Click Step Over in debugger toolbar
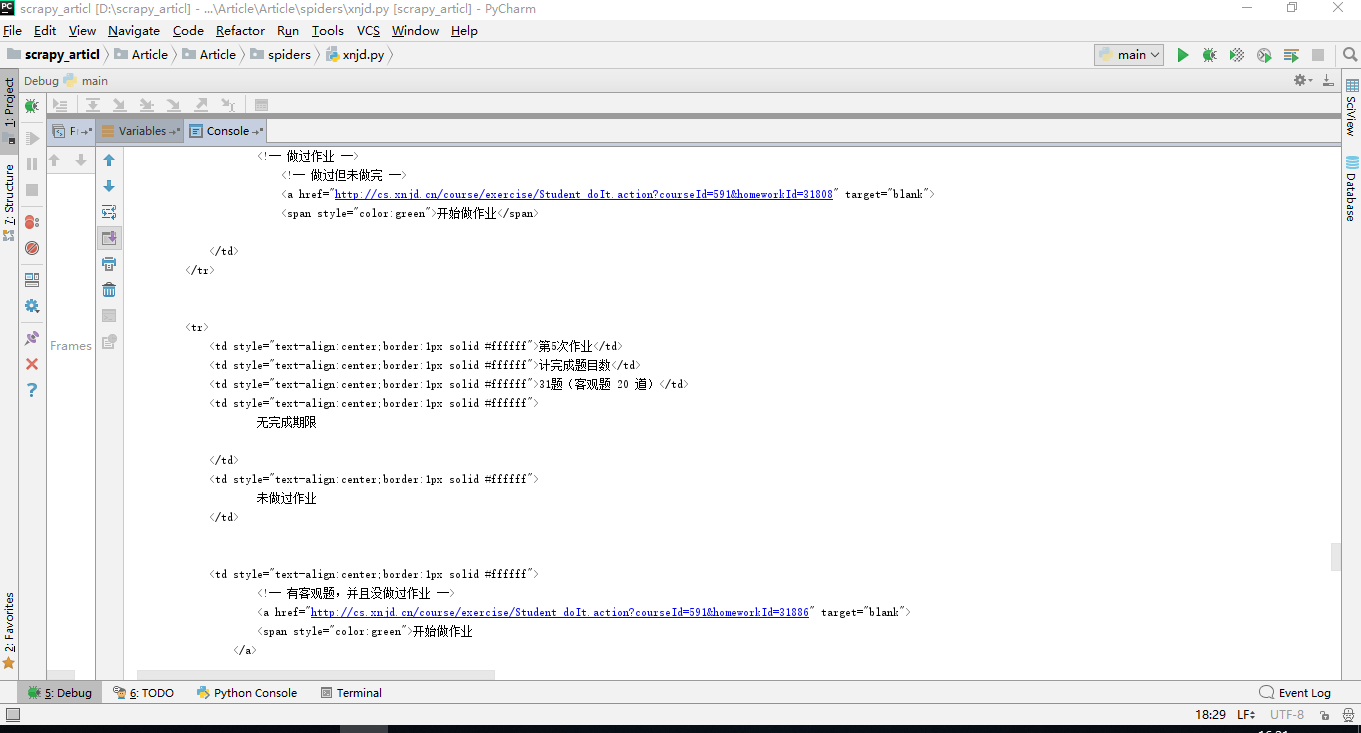The height and width of the screenshot is (733, 1361). click(92, 105)
